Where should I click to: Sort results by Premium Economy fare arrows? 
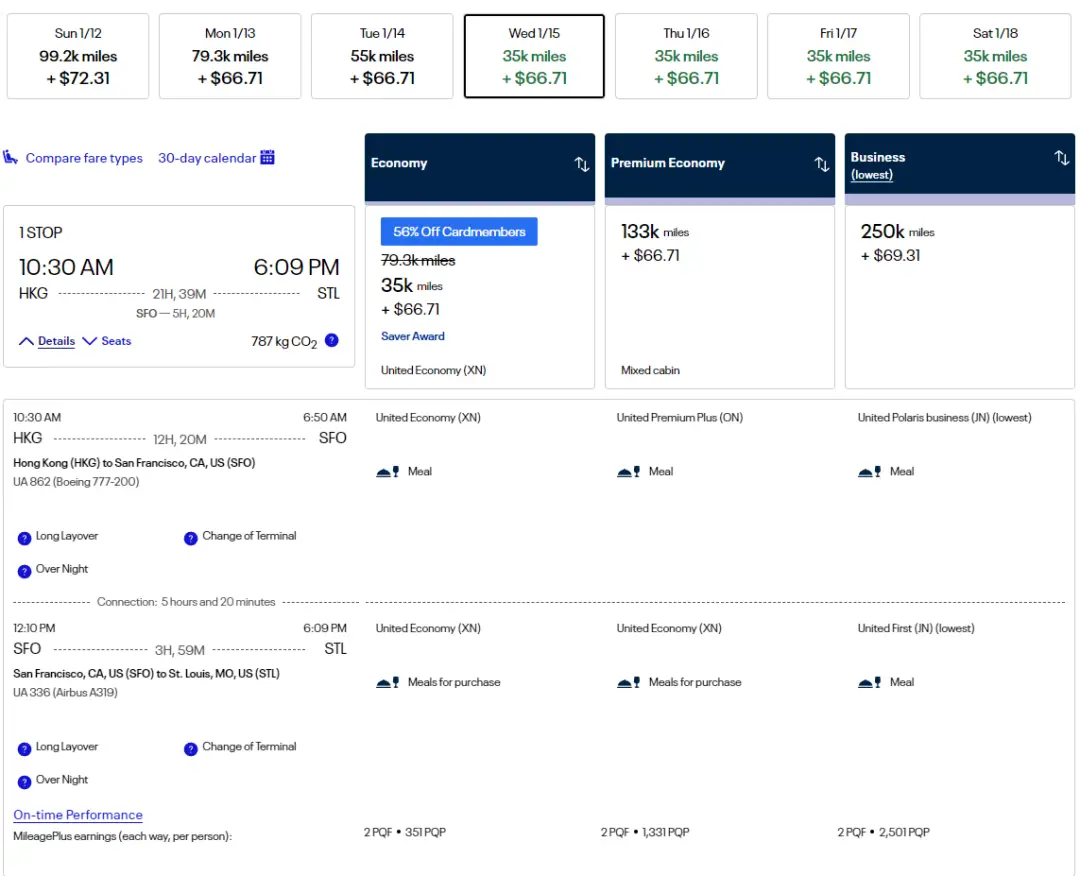[x=822, y=164]
